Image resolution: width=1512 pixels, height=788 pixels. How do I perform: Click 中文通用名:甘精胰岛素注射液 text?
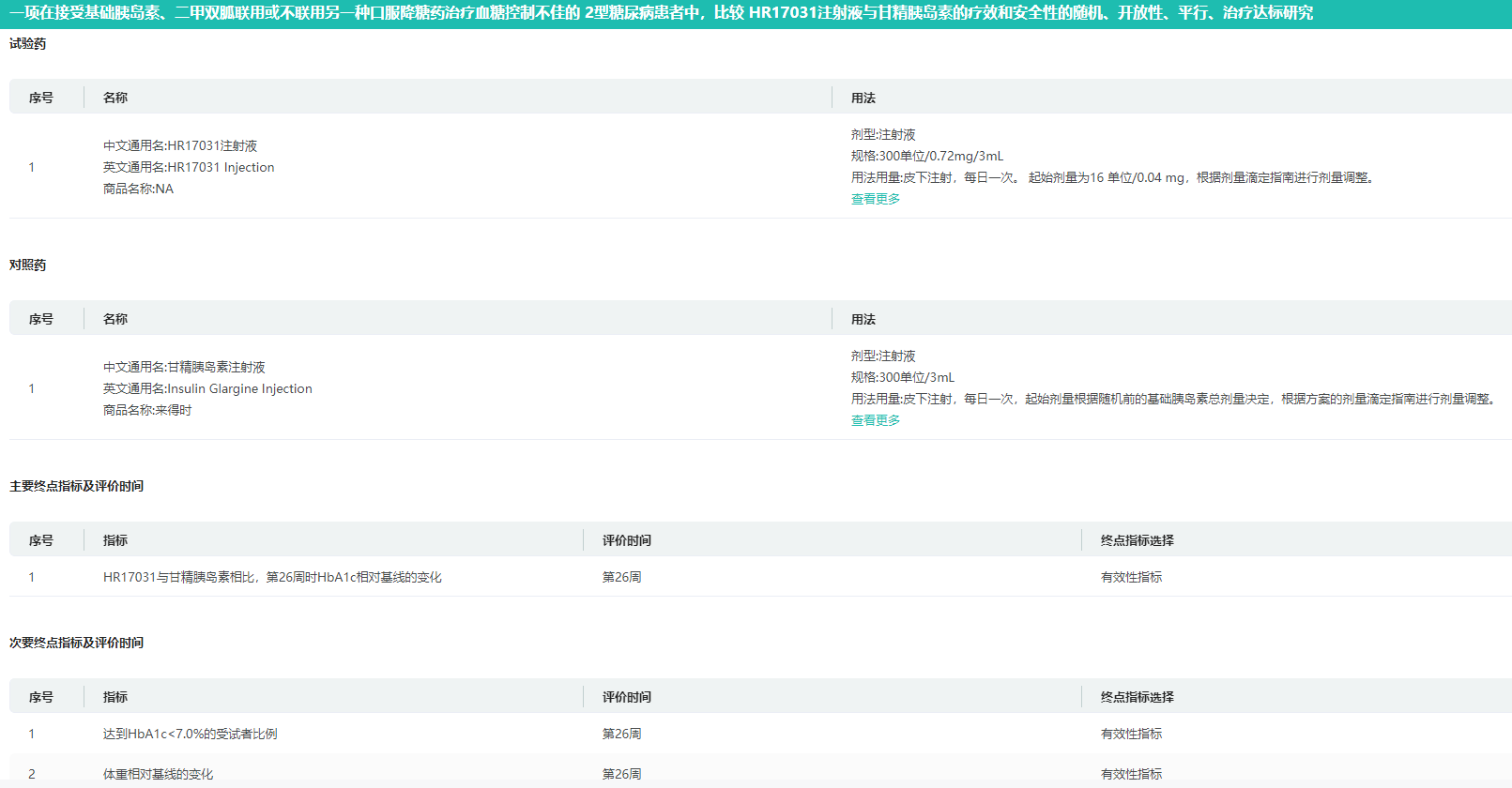tap(184, 367)
